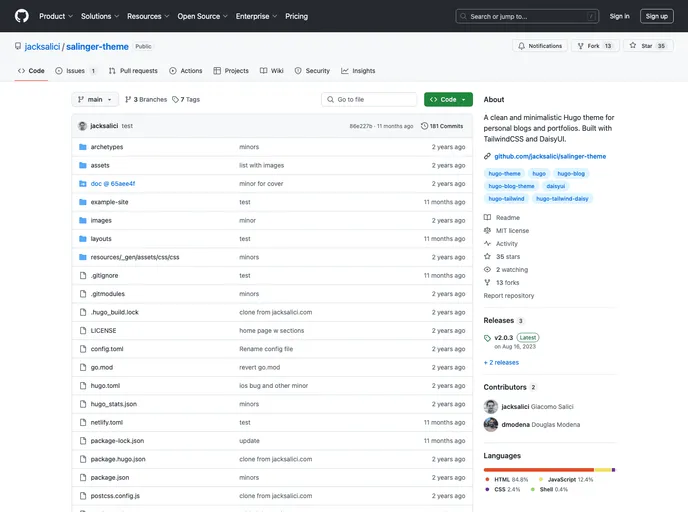Viewport: 688px width, 512px height.
Task: Open the netlify.toml file
Action: point(107,422)
